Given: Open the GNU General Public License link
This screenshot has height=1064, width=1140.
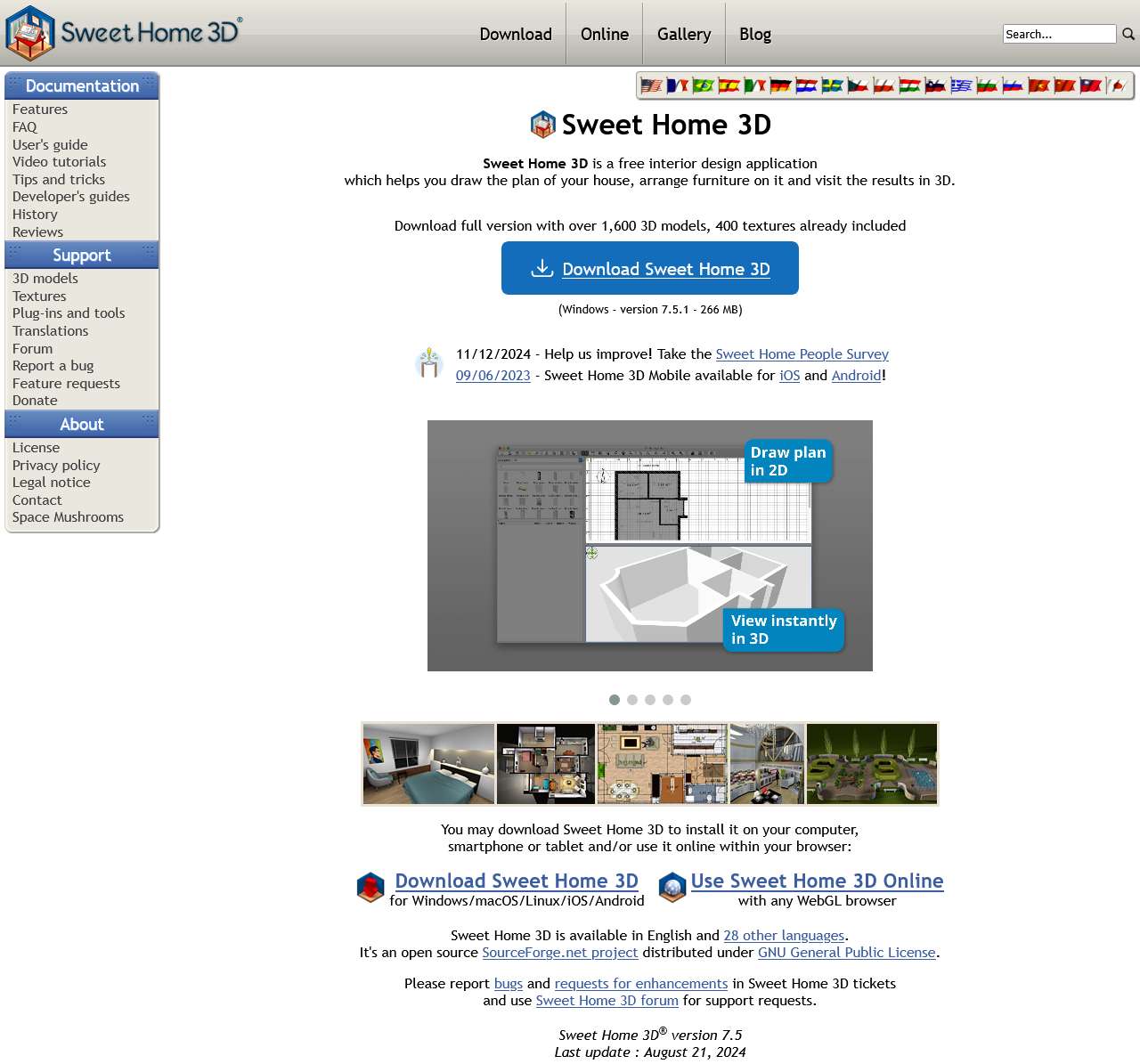Looking at the screenshot, I should [847, 953].
